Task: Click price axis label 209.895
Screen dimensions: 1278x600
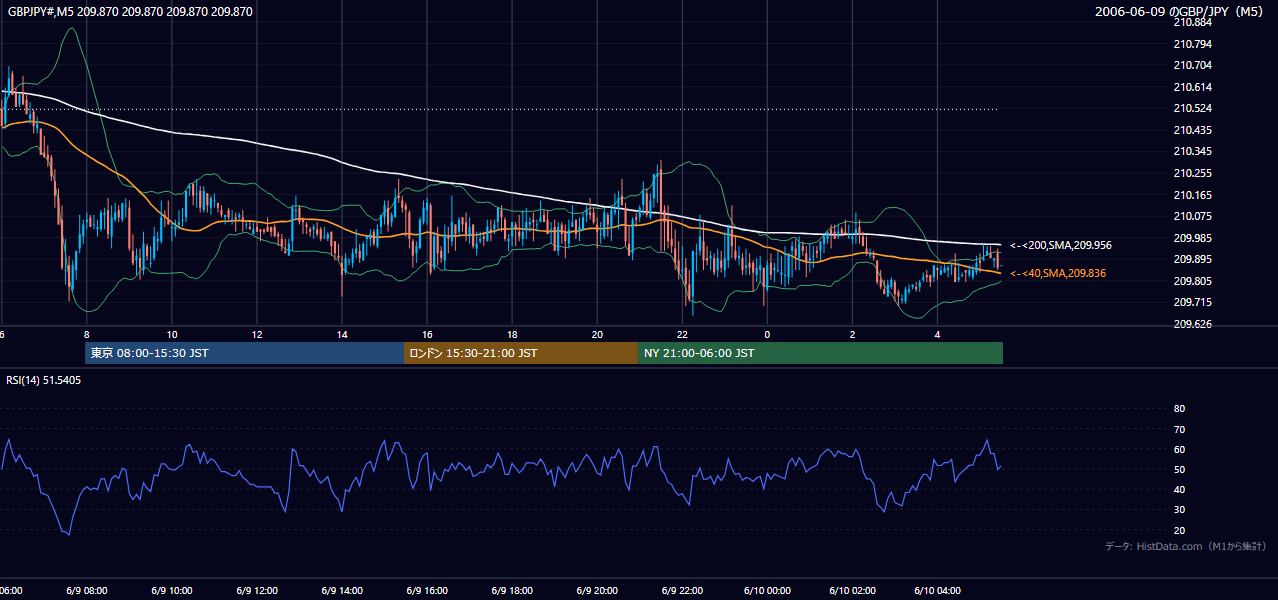Action: click(x=1192, y=259)
